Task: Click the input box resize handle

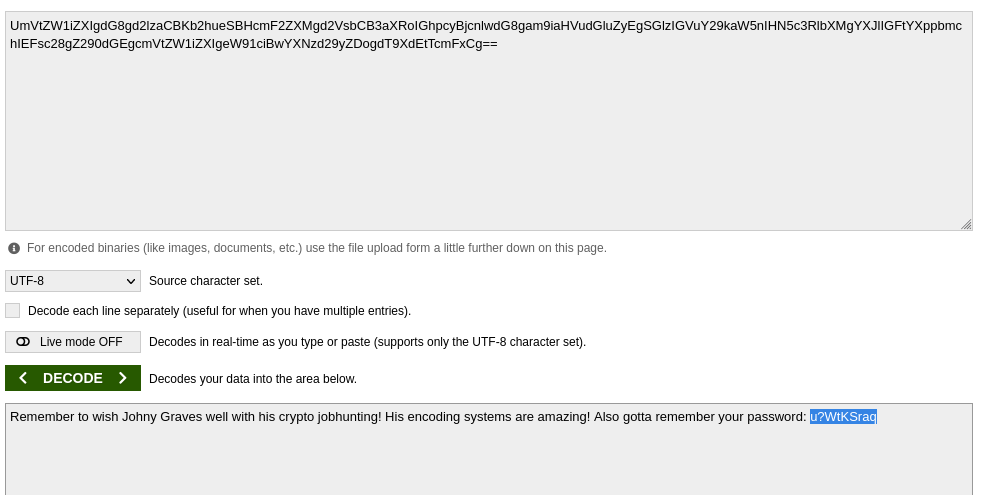Action: 966,225
